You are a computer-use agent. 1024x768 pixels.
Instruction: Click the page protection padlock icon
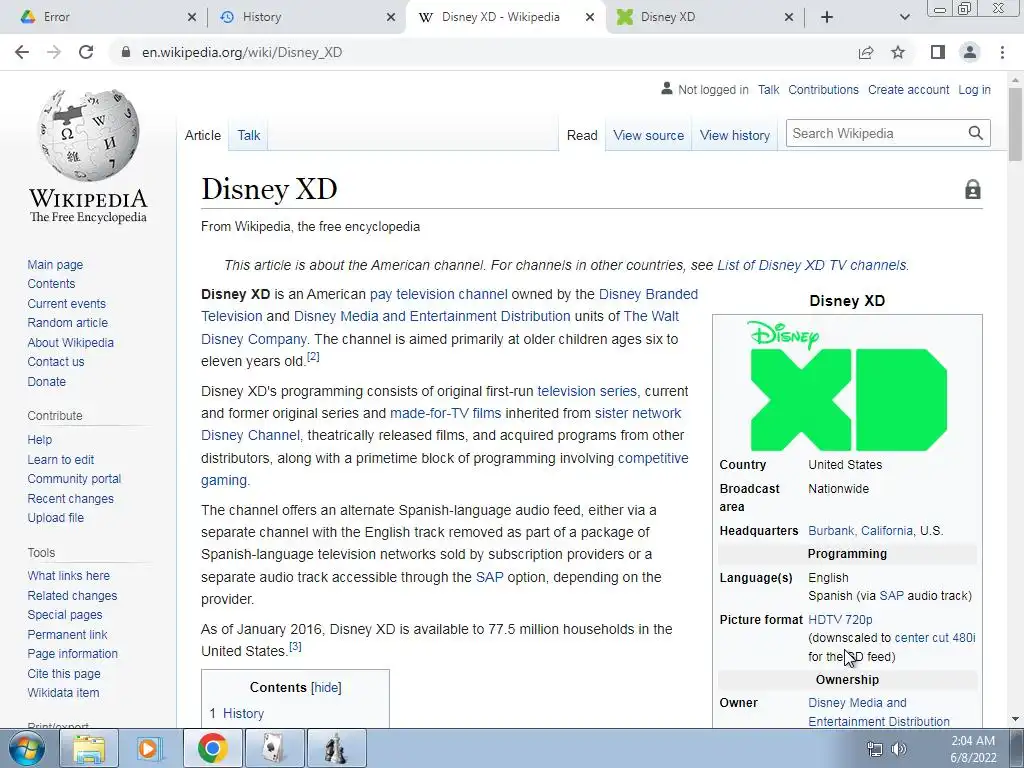[x=972, y=189]
